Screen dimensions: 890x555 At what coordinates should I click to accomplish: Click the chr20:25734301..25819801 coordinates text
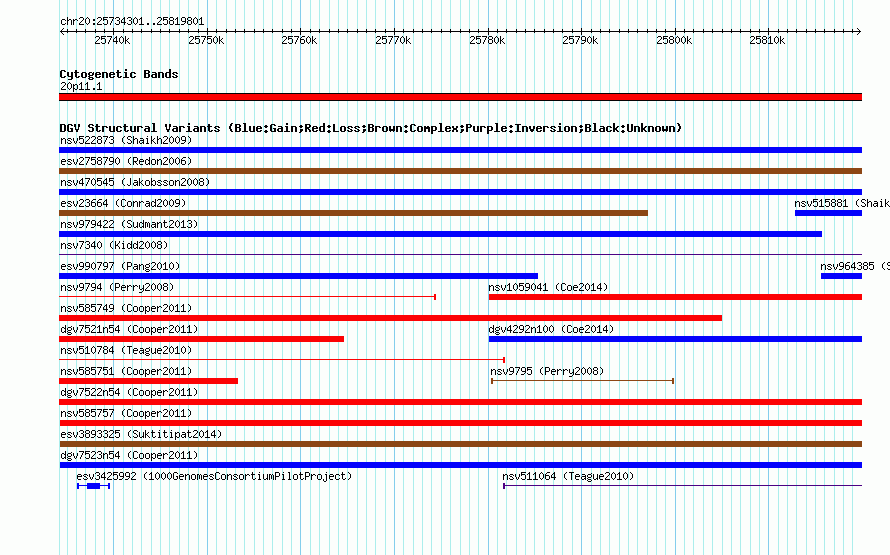[x=132, y=22]
